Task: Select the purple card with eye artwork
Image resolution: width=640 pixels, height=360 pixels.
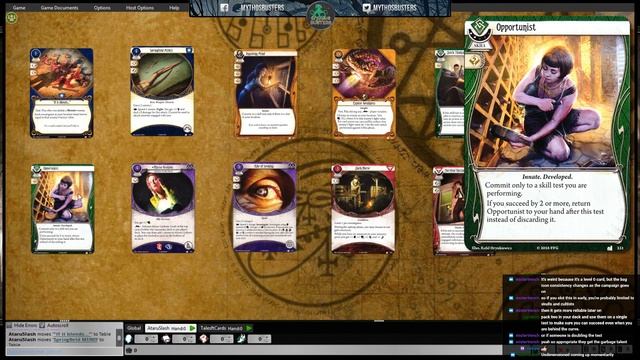Action: click(264, 207)
